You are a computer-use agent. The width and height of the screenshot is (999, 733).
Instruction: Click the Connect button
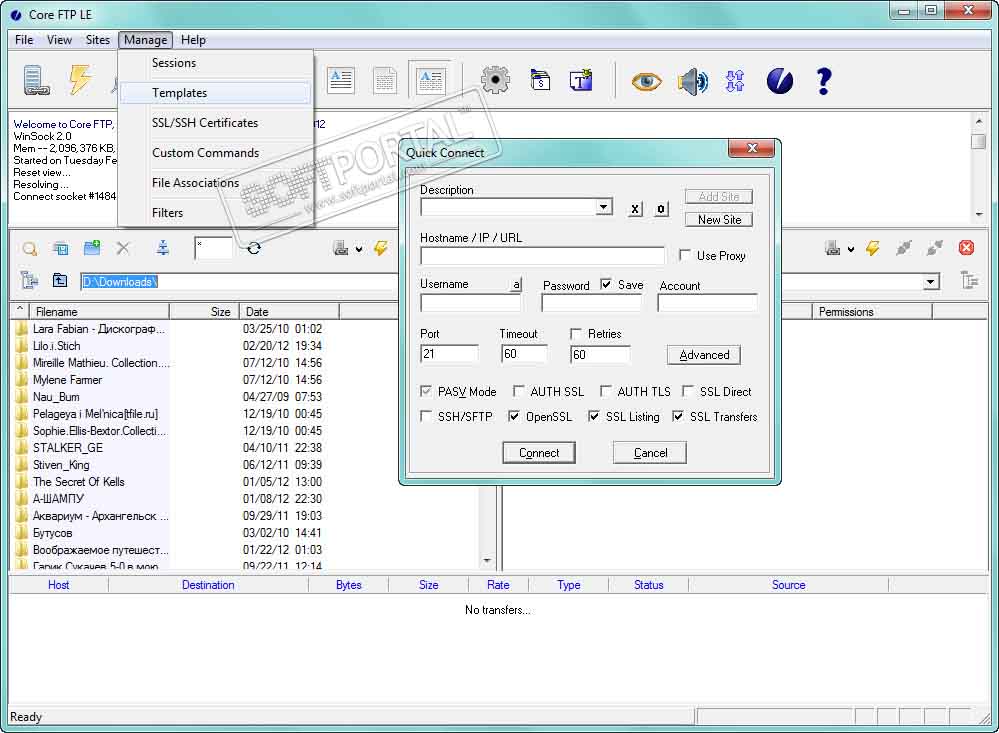(539, 453)
